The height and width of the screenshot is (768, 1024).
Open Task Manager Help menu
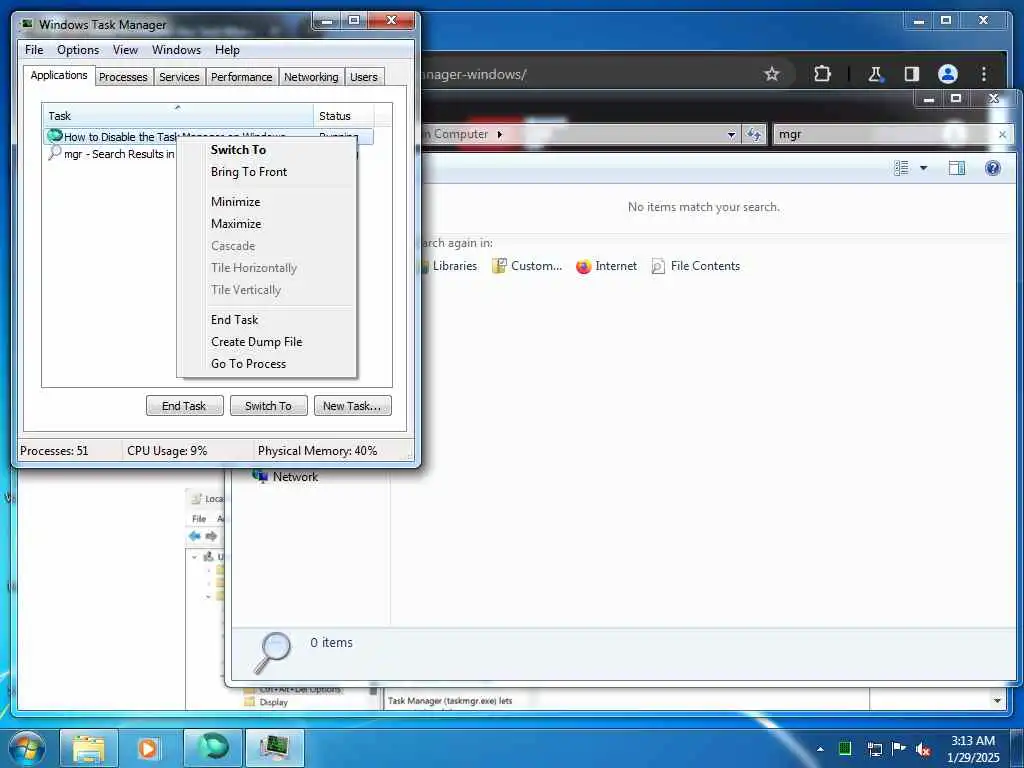pos(227,50)
